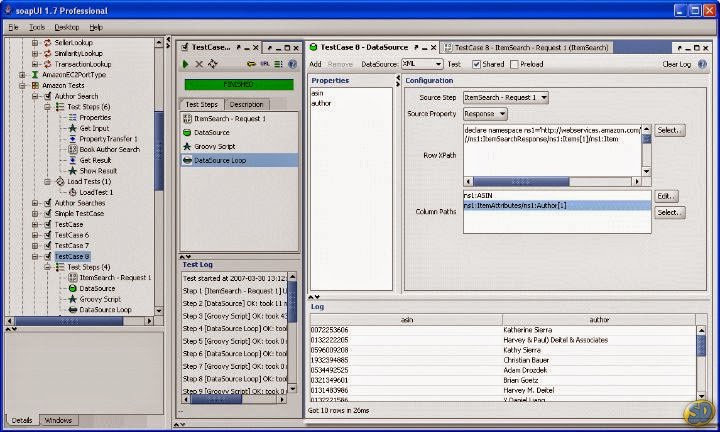Toggle the Shared checkbox
Image resolution: width=720 pixels, height=432 pixels.
tap(476, 64)
